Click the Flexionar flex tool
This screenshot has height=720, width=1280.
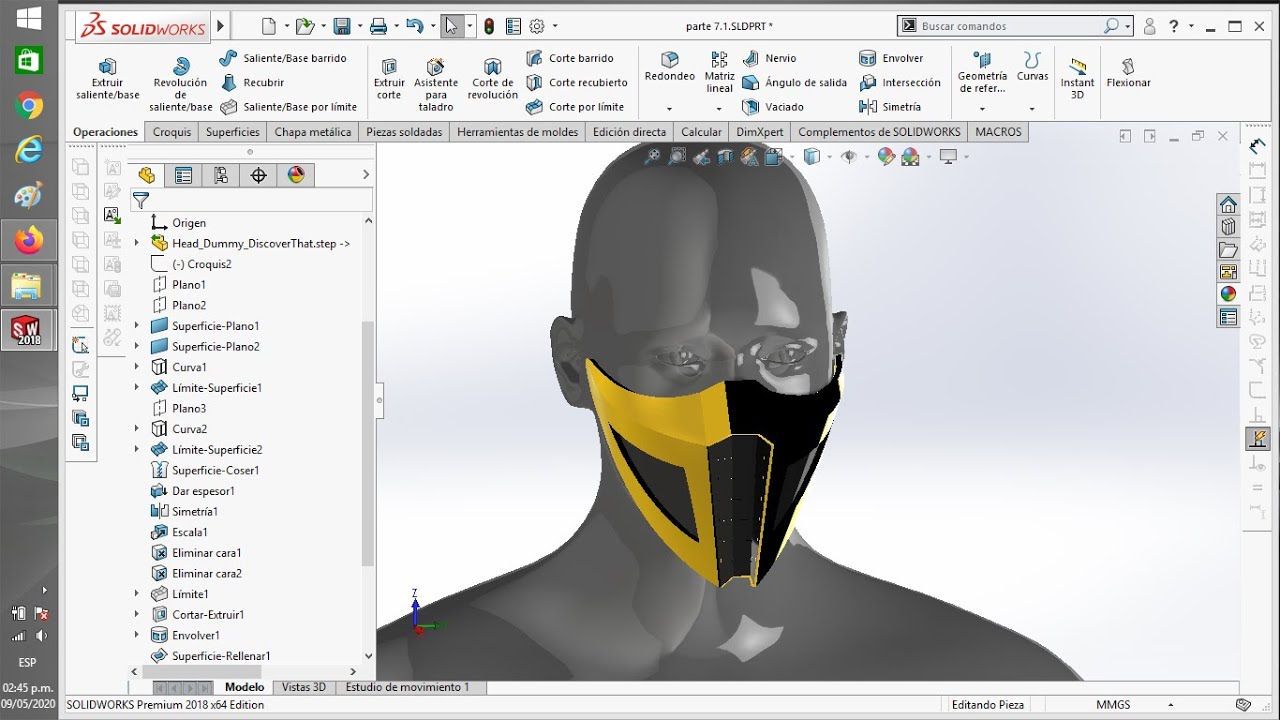coord(1128,73)
